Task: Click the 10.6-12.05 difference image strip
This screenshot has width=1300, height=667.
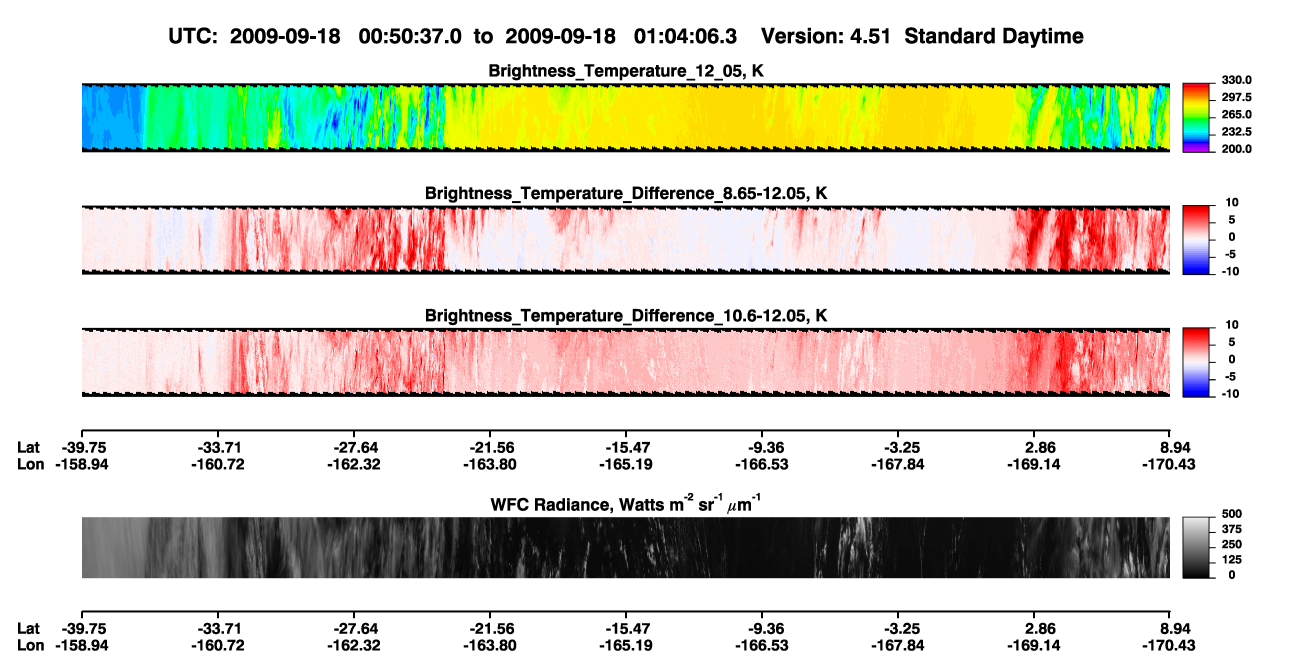Action: point(625,362)
